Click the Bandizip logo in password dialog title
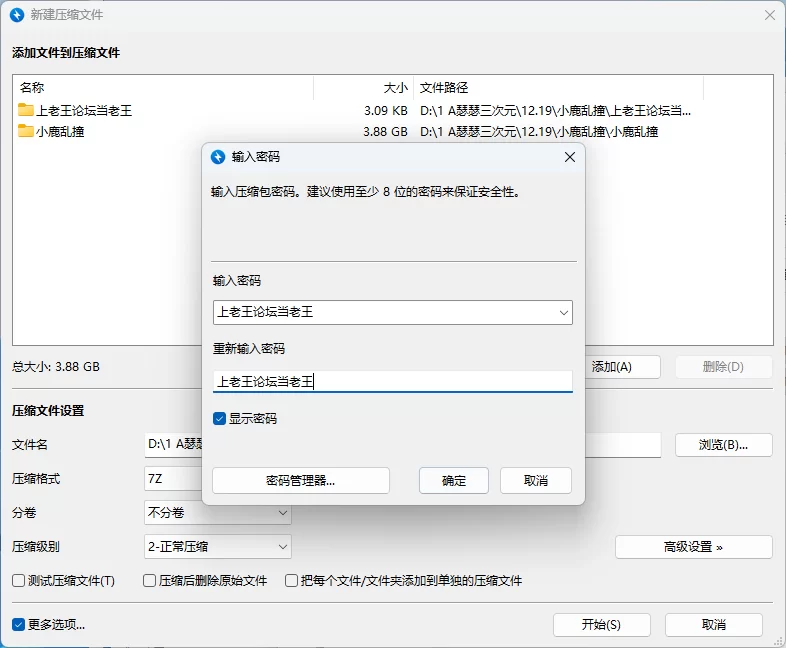 tap(218, 157)
